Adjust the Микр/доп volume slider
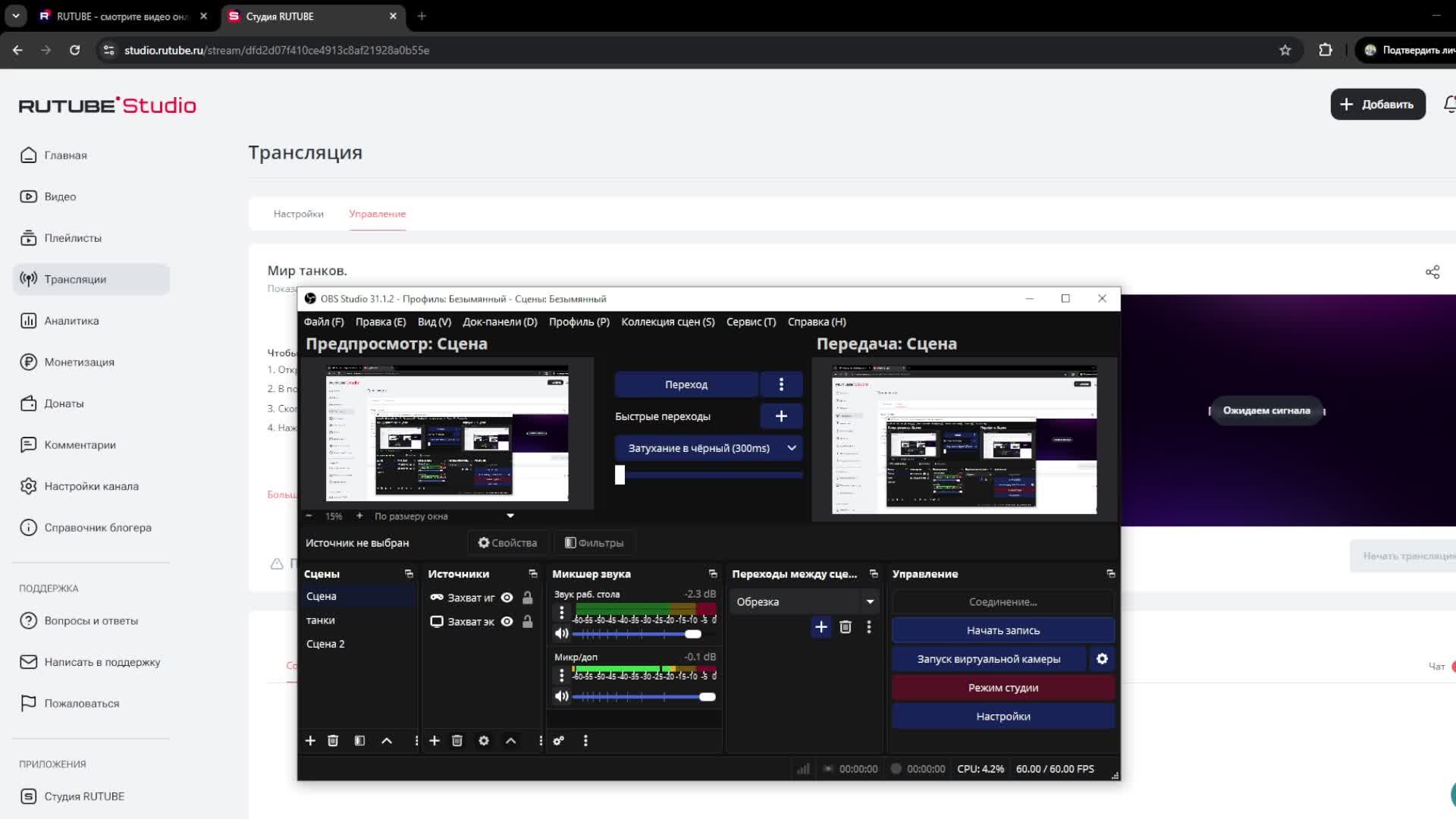 [707, 697]
